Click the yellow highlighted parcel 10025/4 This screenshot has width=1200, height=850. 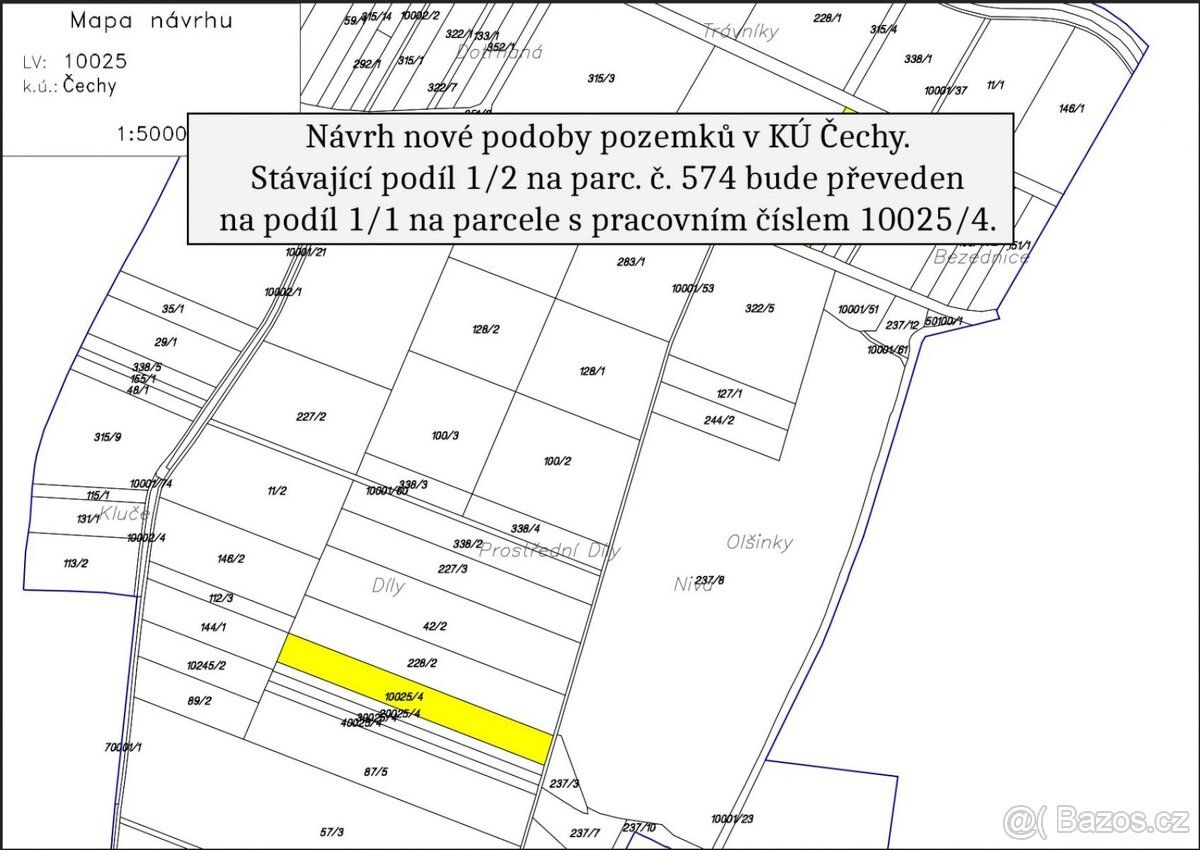point(415,698)
